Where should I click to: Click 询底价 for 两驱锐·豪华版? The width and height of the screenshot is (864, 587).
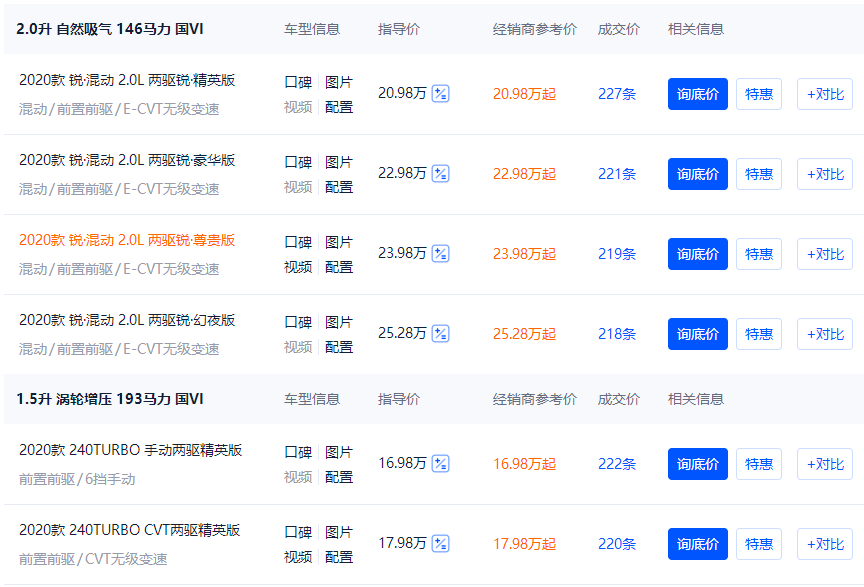pos(698,174)
